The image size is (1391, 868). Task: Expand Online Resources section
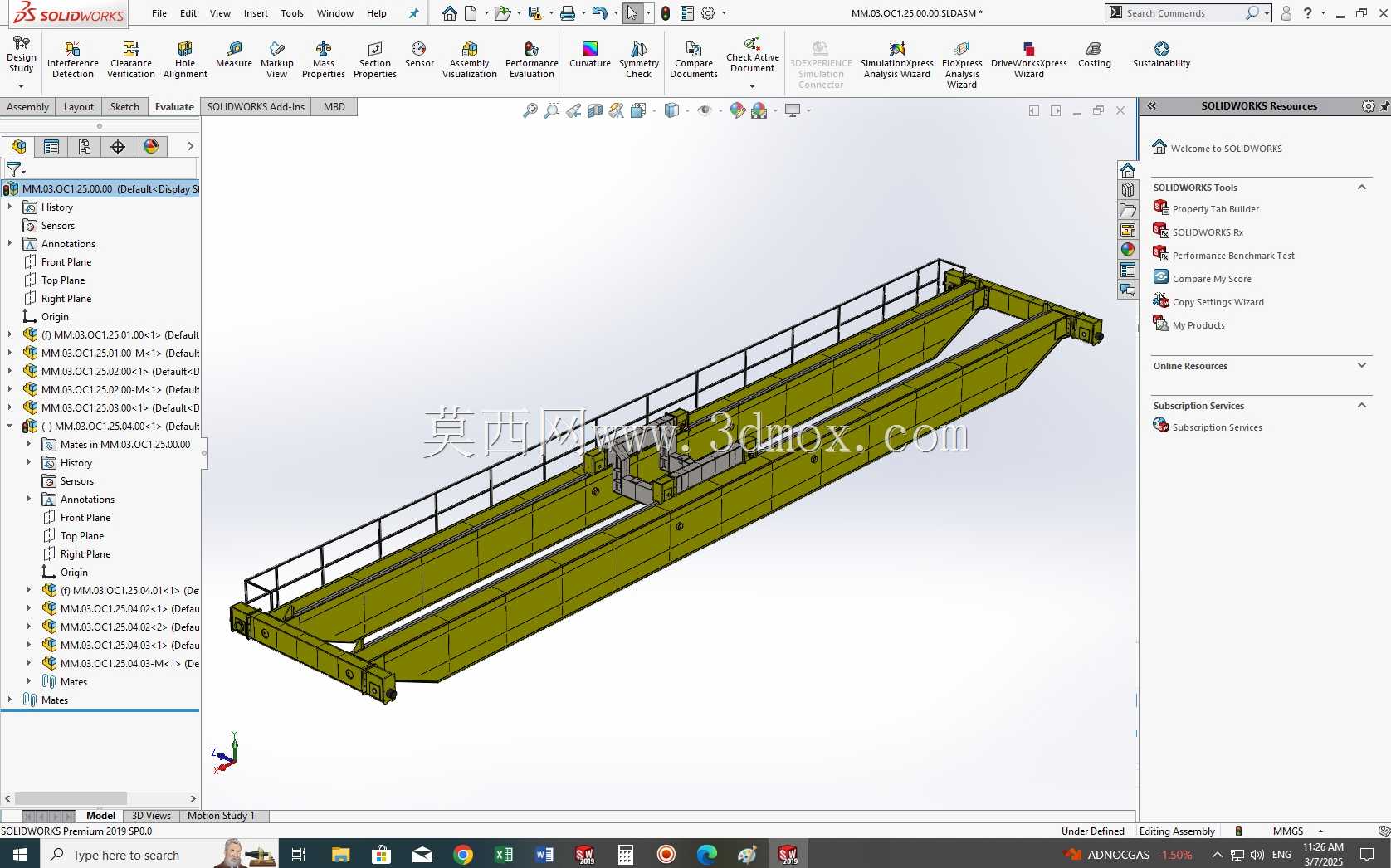coord(1362,365)
